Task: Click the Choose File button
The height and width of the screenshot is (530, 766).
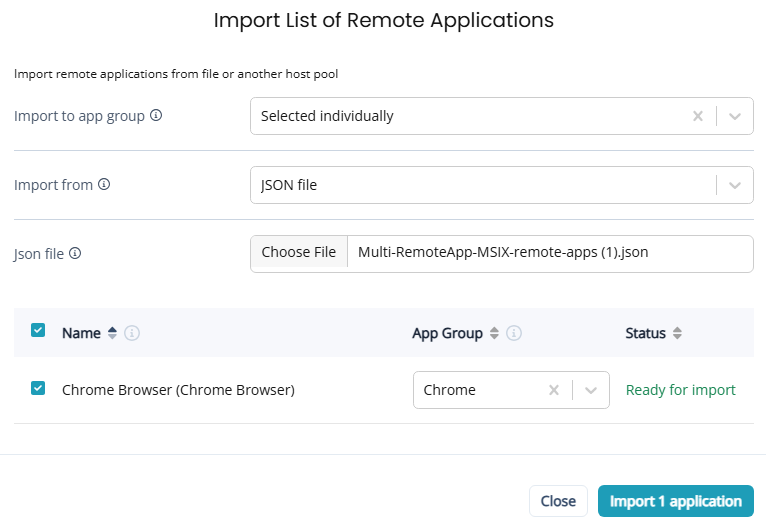Action: click(x=299, y=253)
